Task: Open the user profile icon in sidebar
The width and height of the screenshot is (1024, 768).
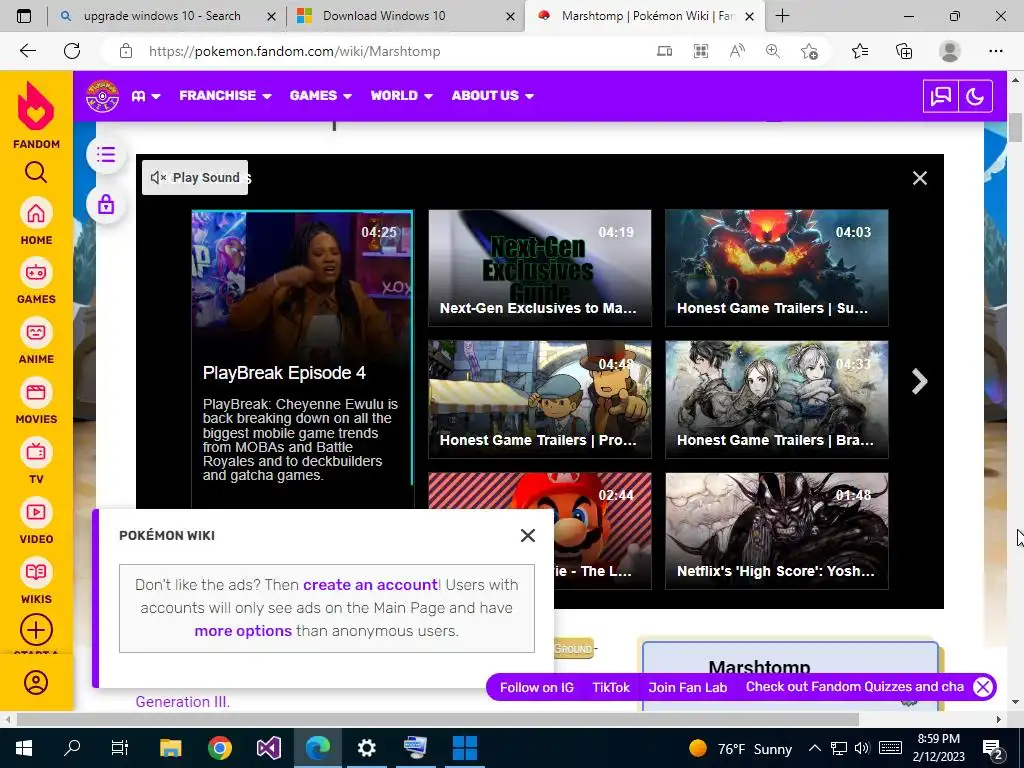Action: click(36, 682)
